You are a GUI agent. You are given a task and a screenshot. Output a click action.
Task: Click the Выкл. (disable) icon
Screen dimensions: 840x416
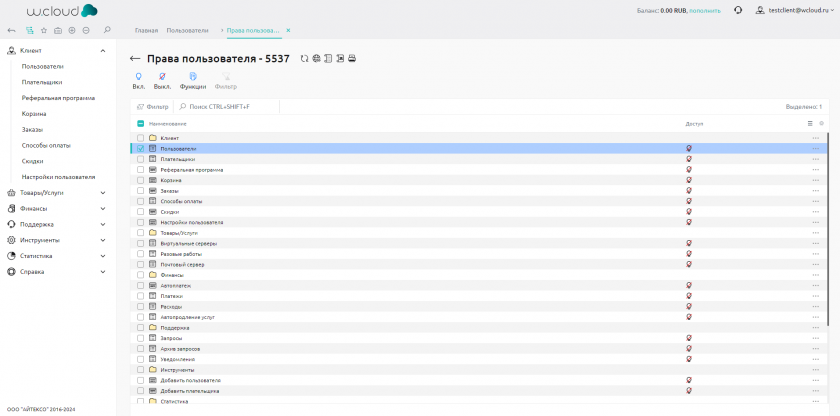(162, 76)
